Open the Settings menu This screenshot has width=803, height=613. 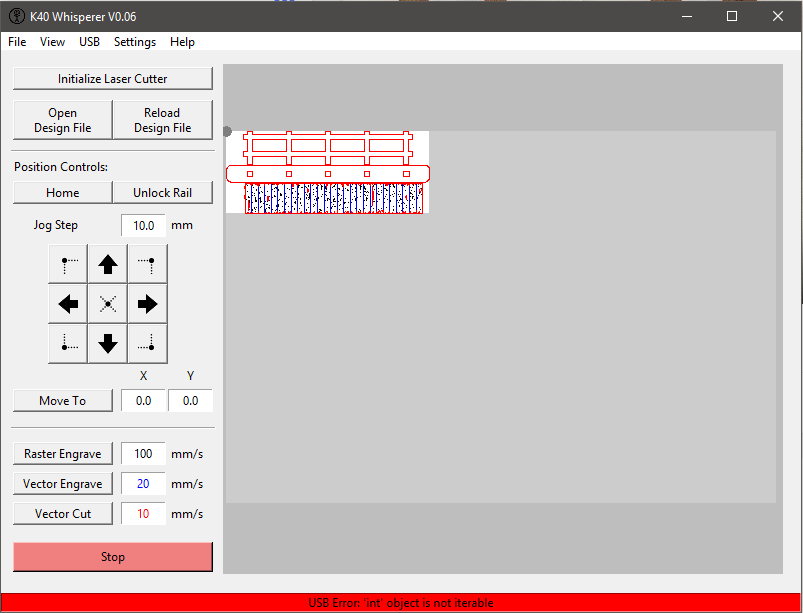[134, 42]
